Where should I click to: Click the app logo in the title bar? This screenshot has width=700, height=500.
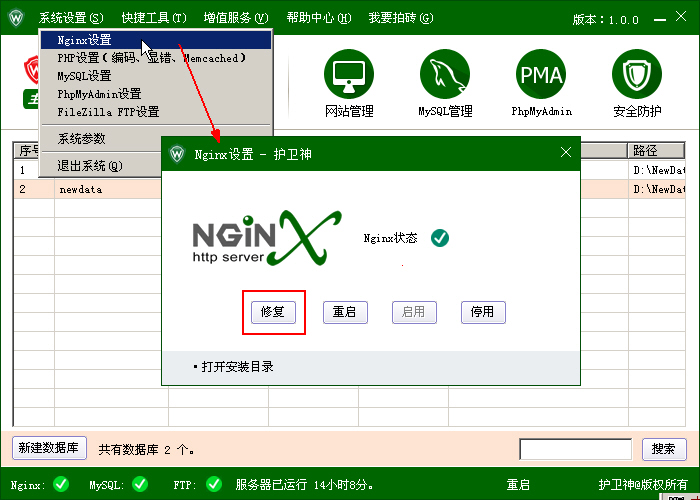pos(16,18)
